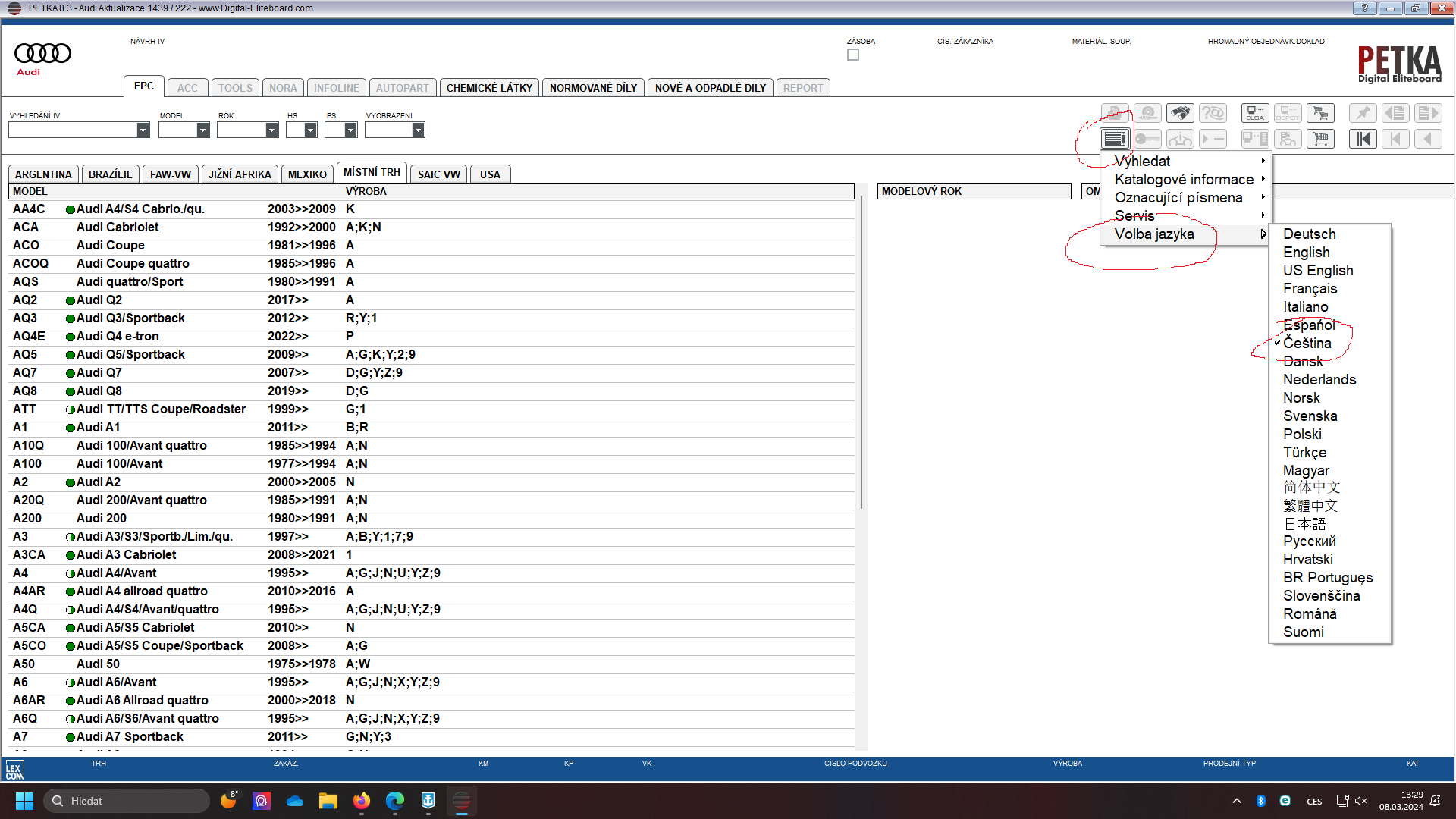Screen dimensions: 1456x819
Task: Open the OneDrive taskbar icon
Action: coord(295,801)
